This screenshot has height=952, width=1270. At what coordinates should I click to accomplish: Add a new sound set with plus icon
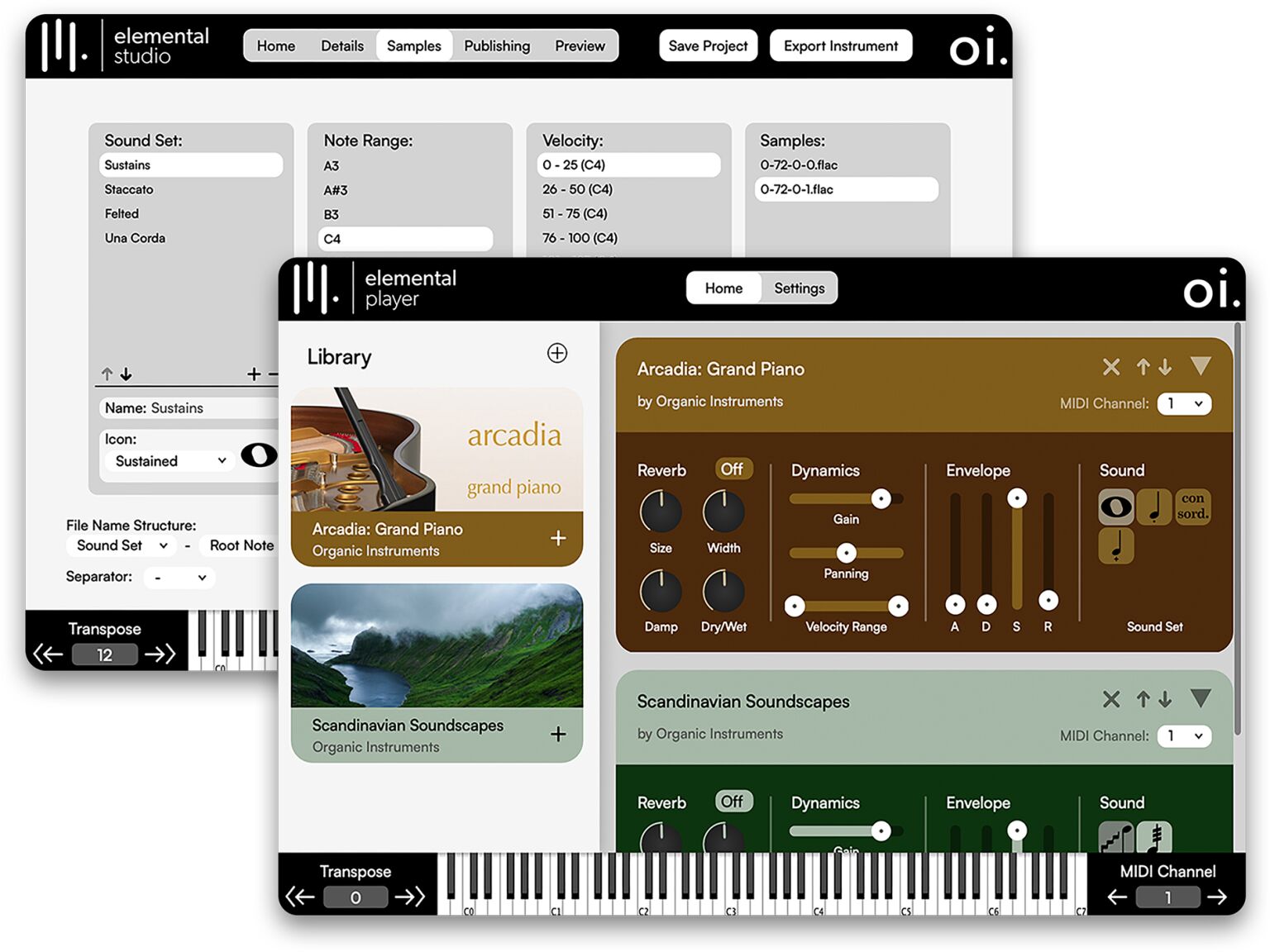253,374
